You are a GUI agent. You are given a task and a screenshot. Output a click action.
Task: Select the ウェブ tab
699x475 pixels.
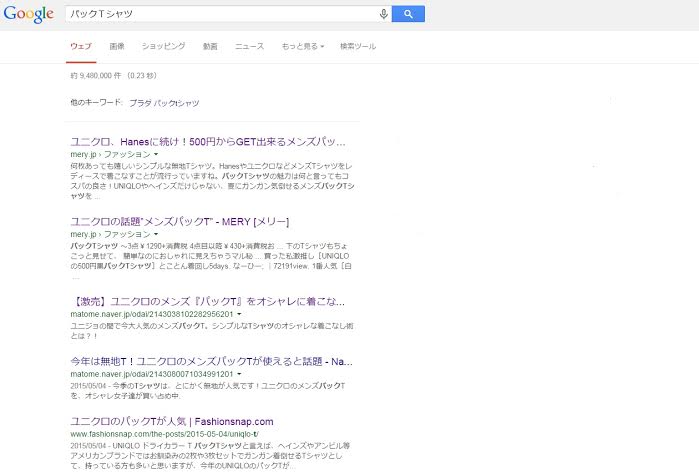point(81,46)
